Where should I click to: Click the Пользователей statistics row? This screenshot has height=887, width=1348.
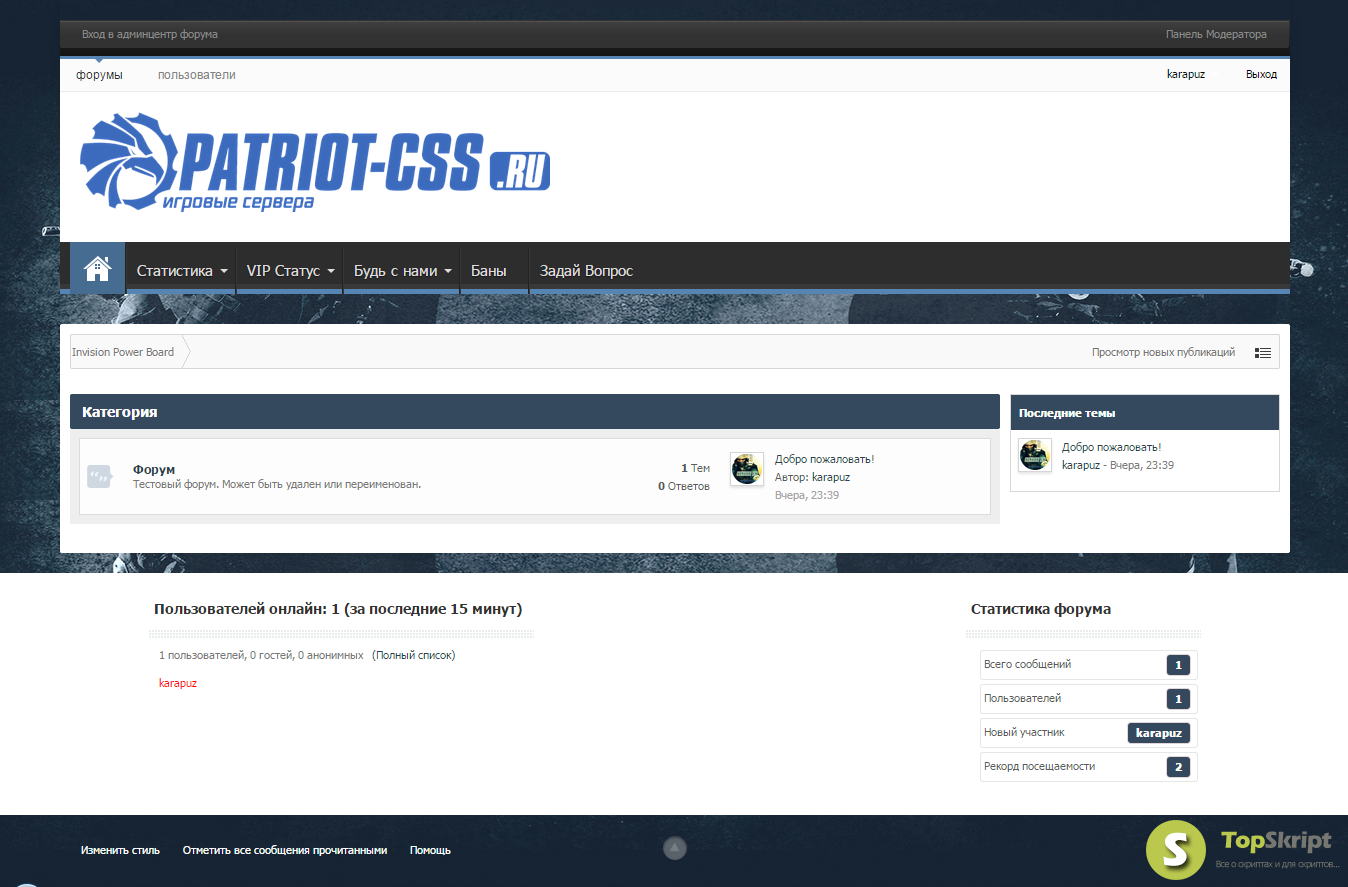point(1088,699)
